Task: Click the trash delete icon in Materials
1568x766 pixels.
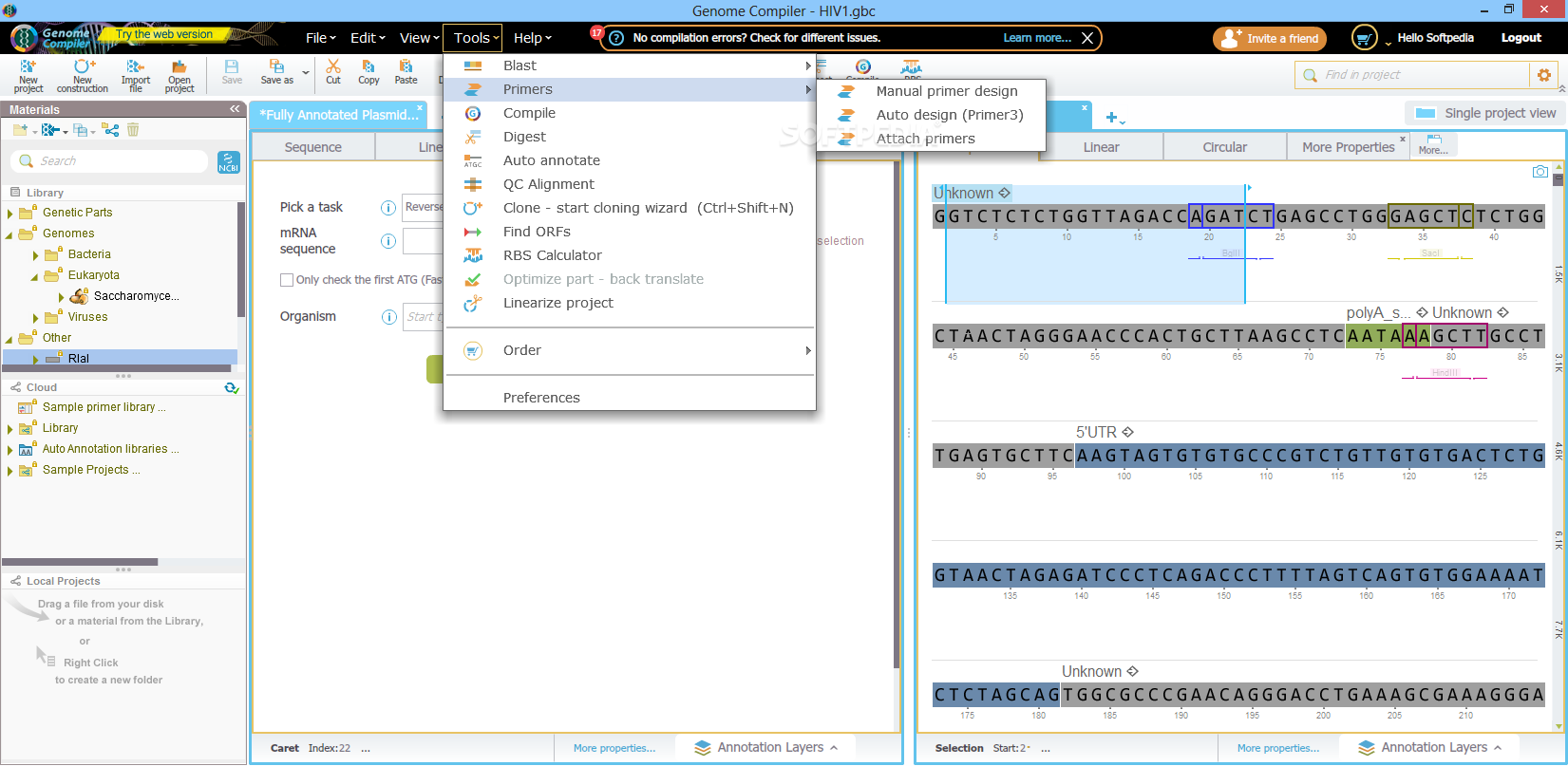Action: point(133,130)
